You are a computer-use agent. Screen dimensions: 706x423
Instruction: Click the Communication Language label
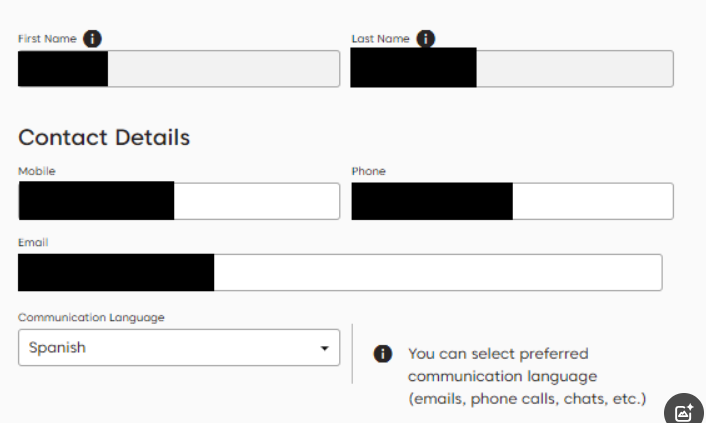91,317
